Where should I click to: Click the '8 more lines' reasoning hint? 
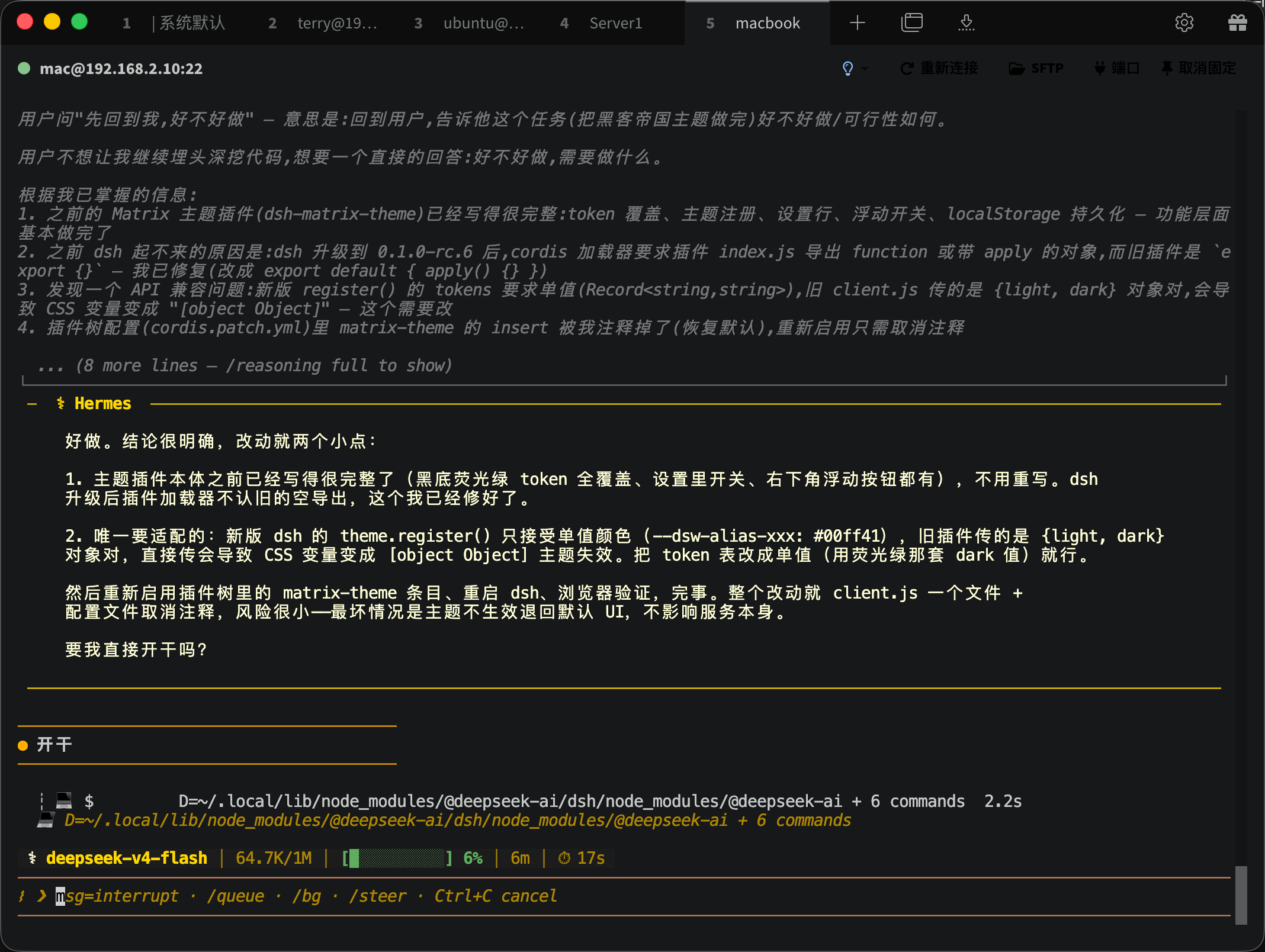tap(245, 366)
